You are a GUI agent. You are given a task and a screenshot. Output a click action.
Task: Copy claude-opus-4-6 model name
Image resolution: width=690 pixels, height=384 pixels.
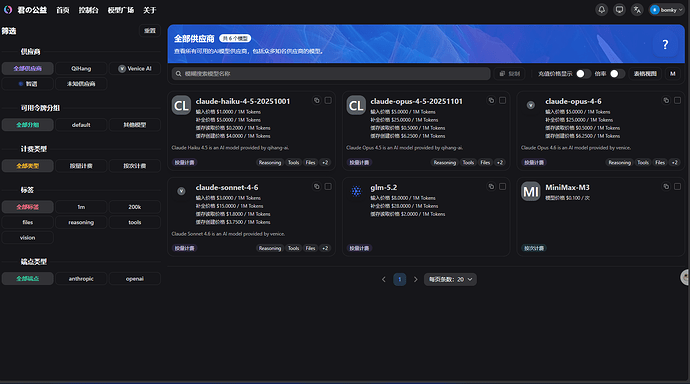[x=666, y=101]
